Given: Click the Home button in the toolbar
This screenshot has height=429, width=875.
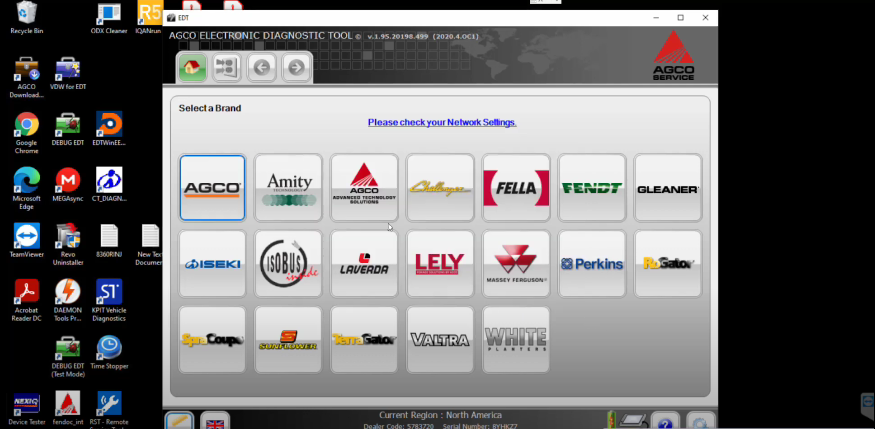Looking at the screenshot, I should pos(193,68).
